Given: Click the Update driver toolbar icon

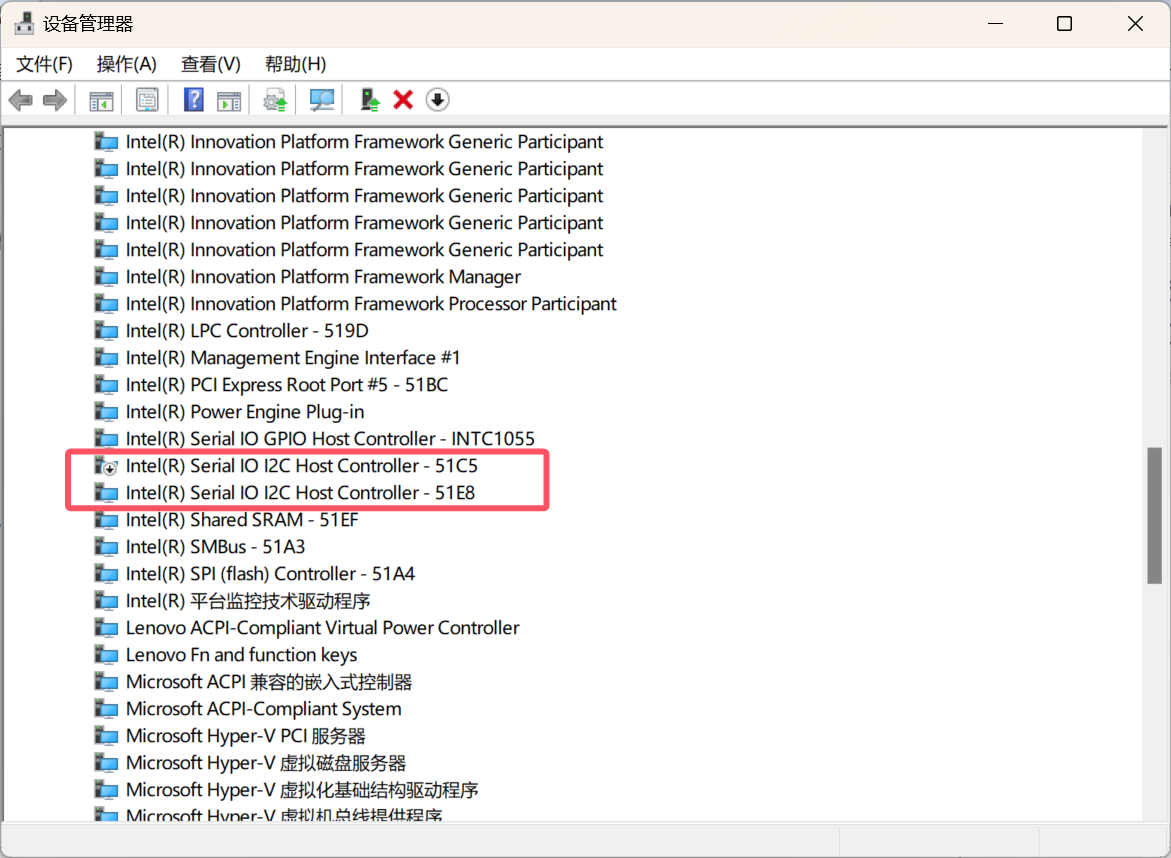Looking at the screenshot, I should coord(275,100).
